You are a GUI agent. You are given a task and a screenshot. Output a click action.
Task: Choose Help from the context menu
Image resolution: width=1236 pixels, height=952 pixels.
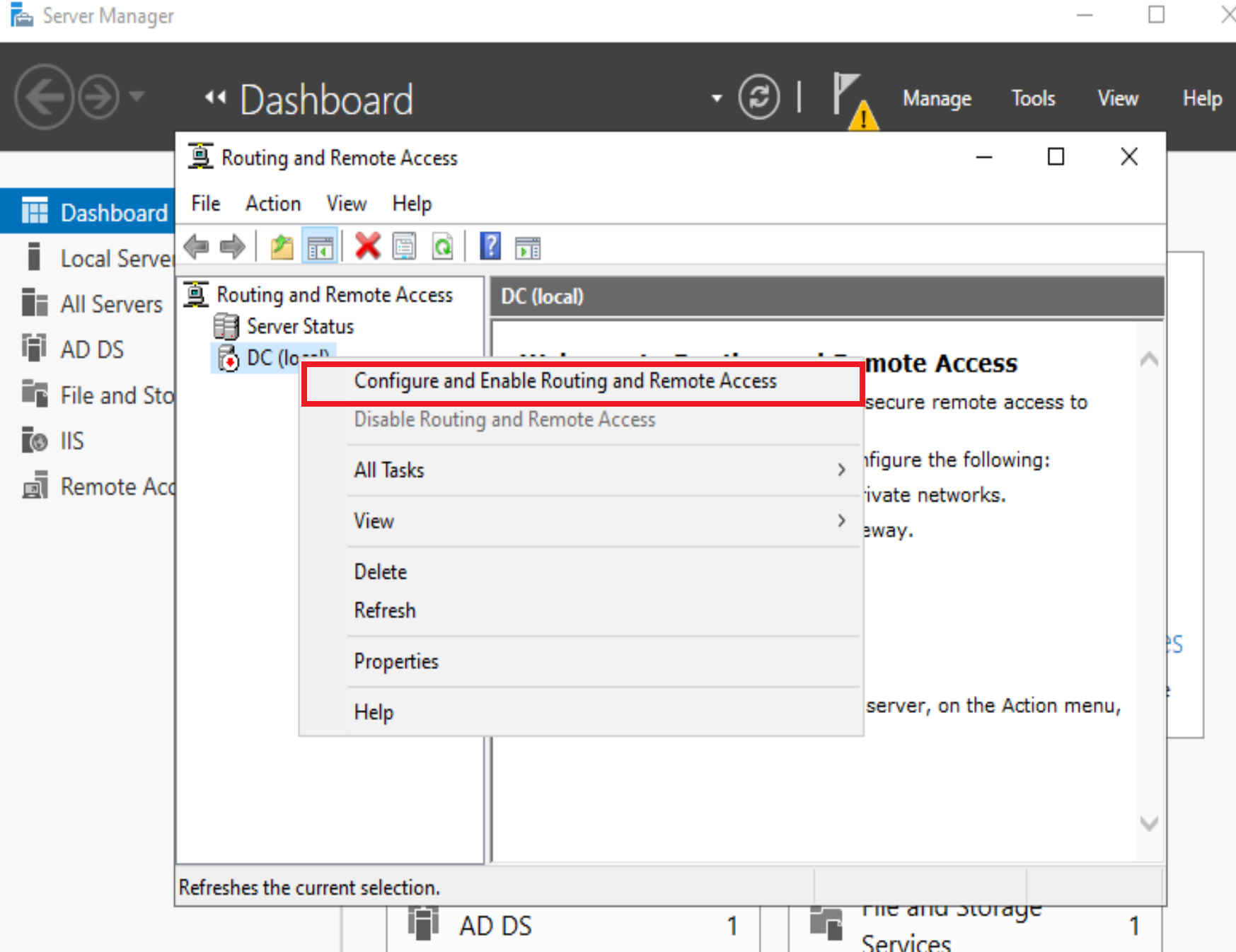click(x=581, y=712)
